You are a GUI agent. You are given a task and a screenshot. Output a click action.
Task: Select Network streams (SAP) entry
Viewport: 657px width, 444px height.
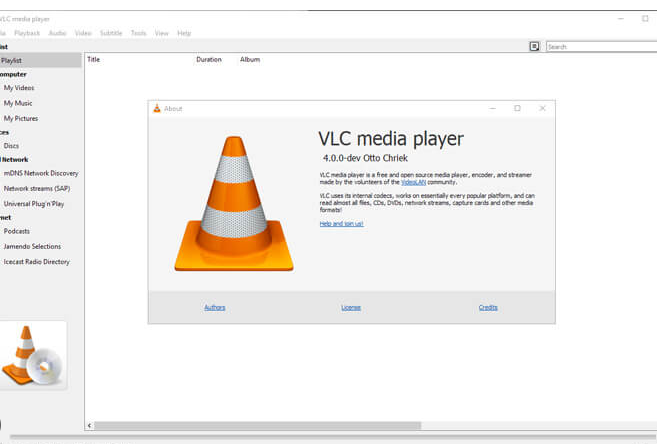pyautogui.click(x=37, y=188)
